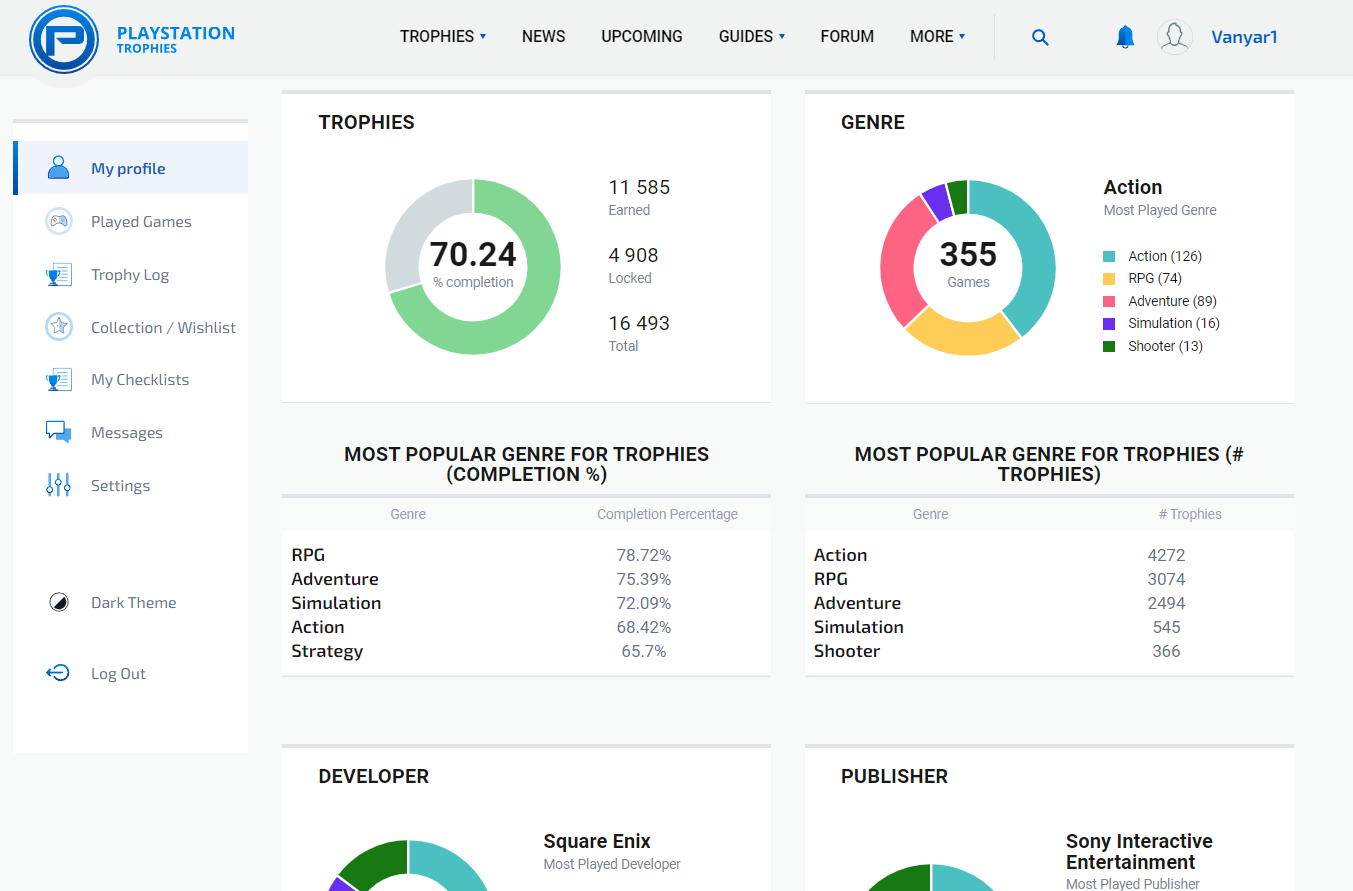Click the Collection / Wishlist star icon
1353x891 pixels.
coord(59,327)
